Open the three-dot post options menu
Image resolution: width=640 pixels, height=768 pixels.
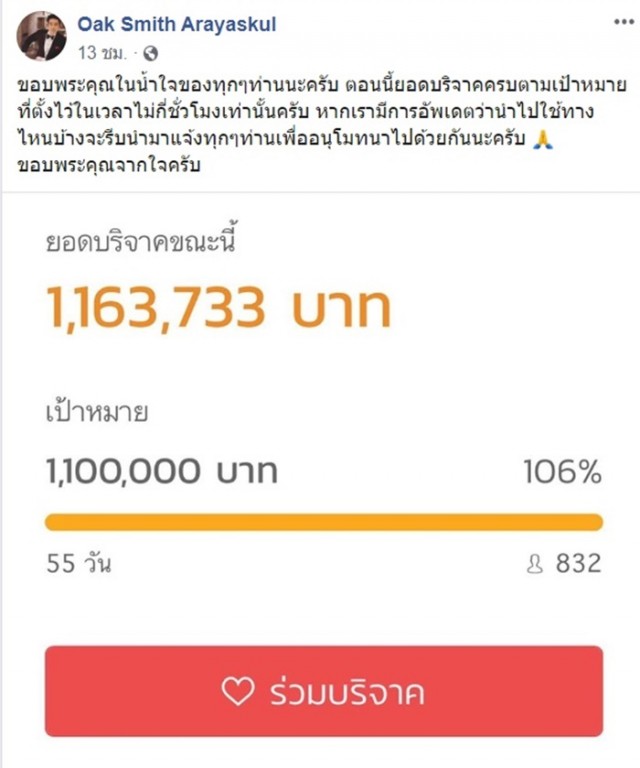point(623,22)
